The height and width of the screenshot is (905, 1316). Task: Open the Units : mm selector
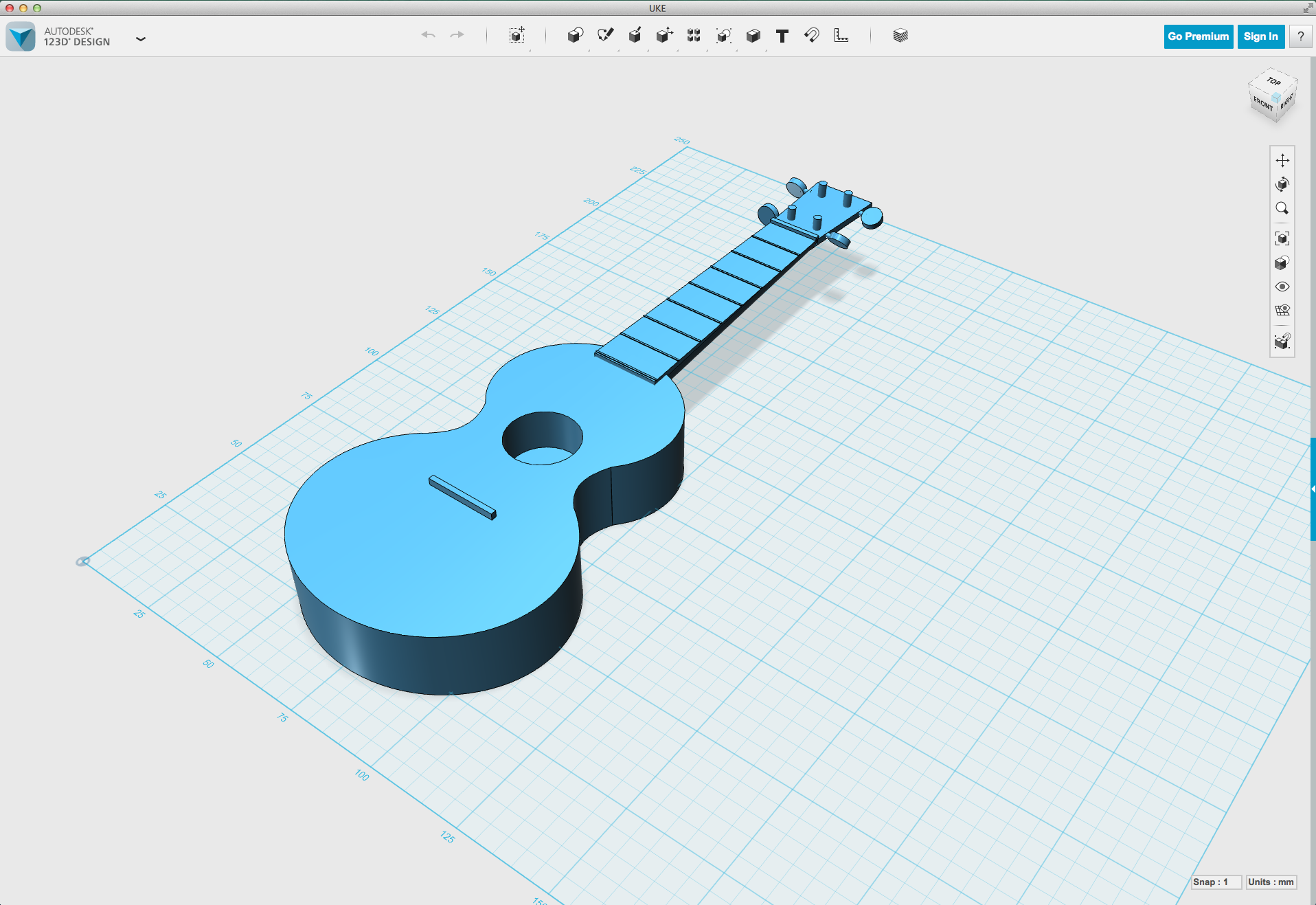1271,882
